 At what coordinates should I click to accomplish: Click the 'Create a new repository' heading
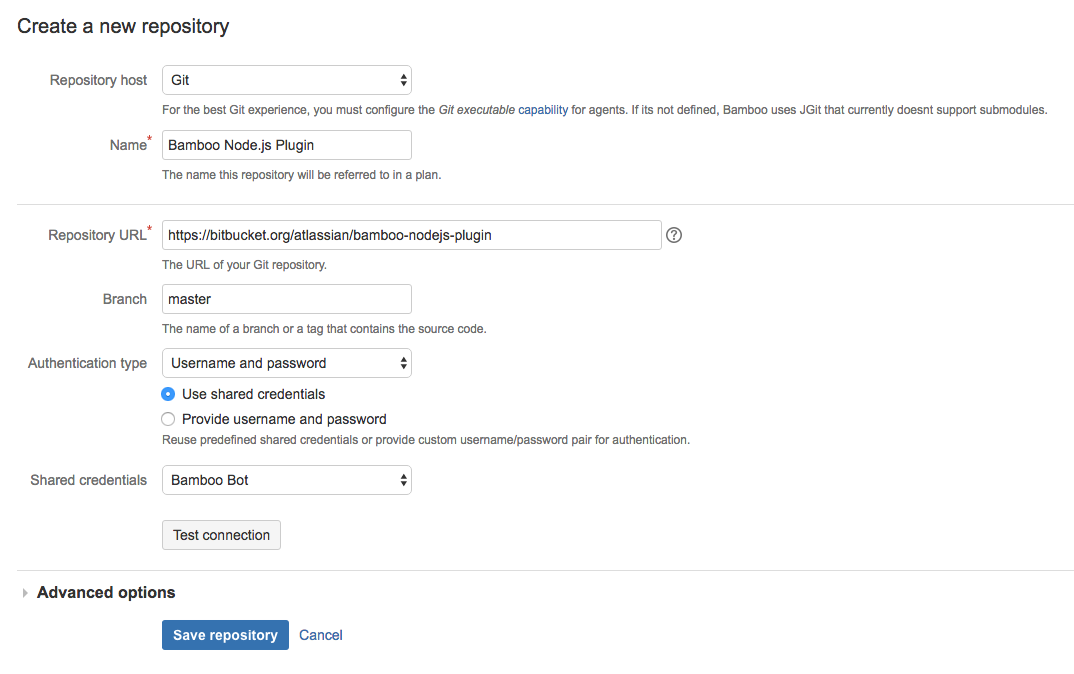point(123,26)
